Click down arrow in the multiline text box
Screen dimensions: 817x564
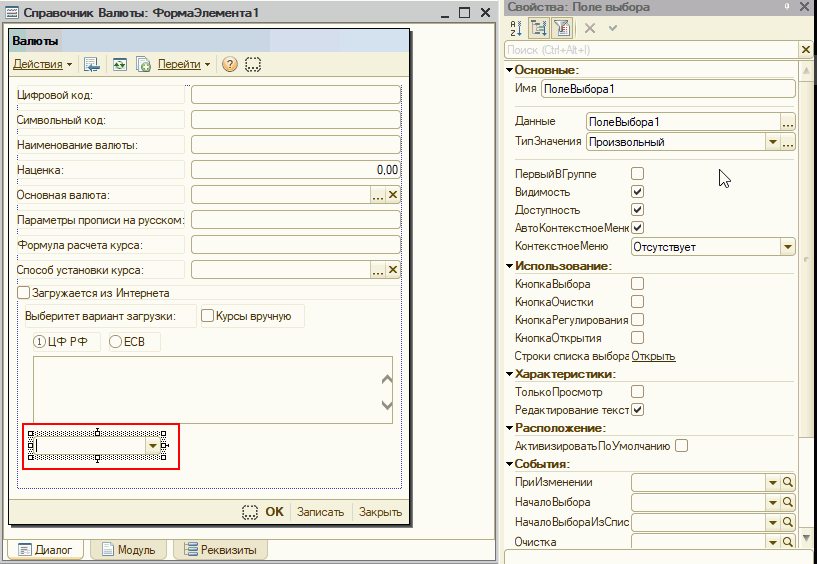tap(387, 404)
